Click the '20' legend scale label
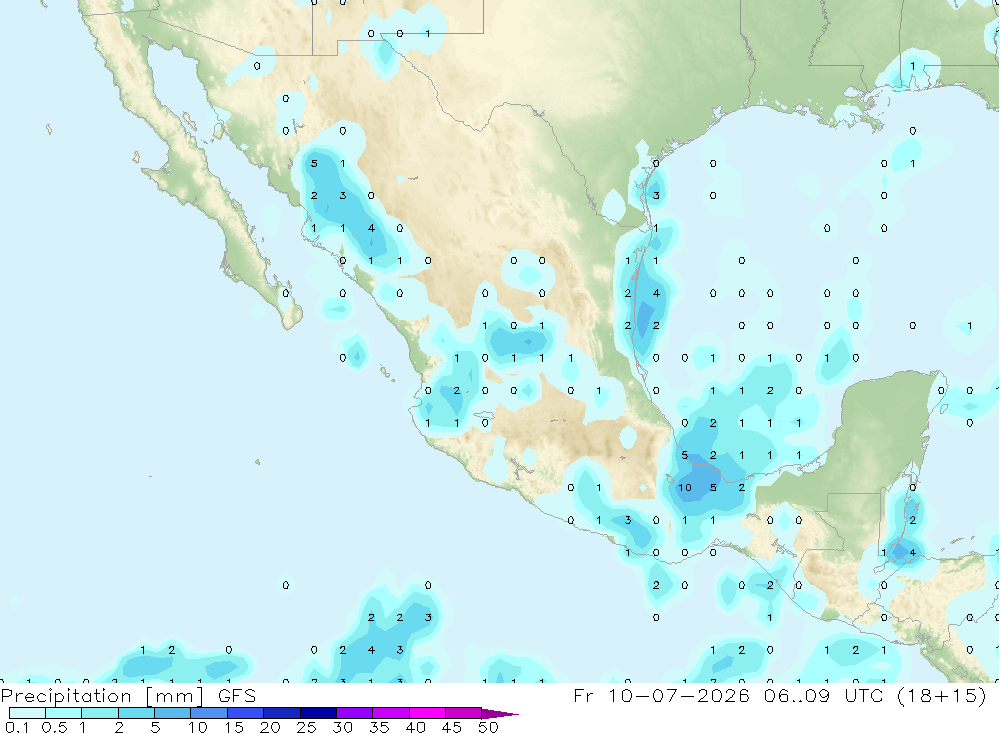 [270, 727]
